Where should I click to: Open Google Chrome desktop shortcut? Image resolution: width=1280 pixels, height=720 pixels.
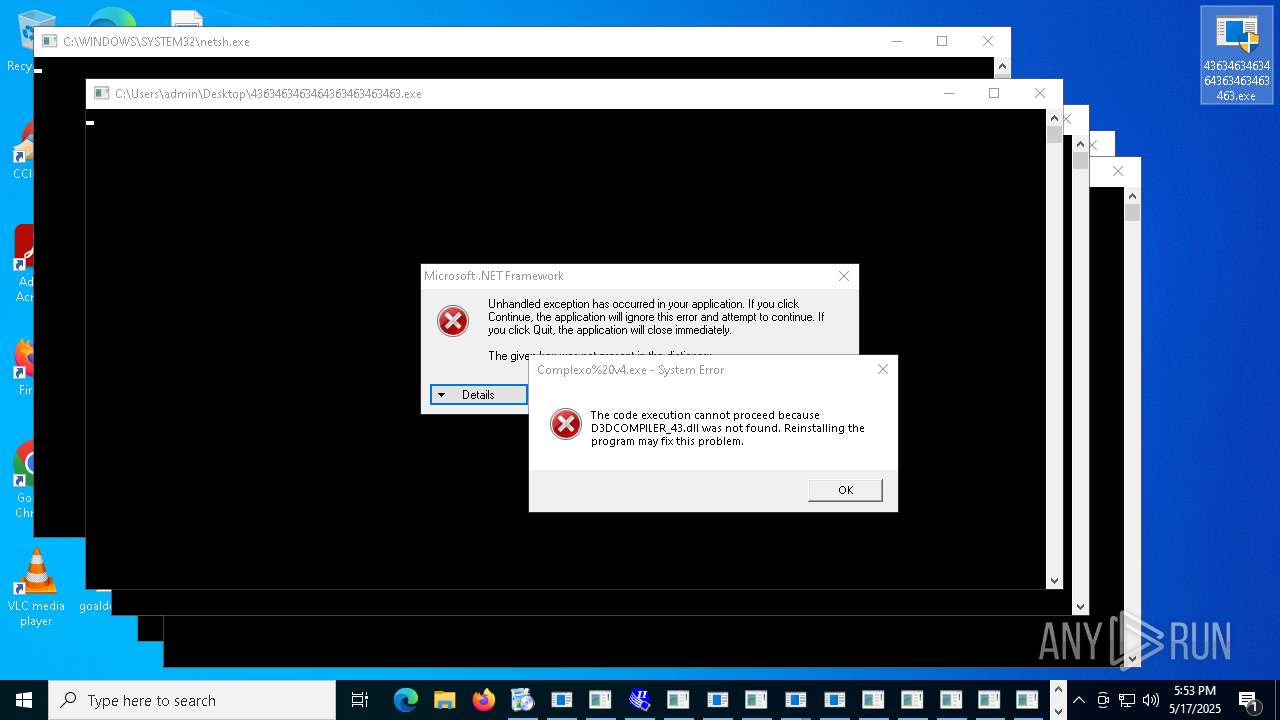point(24,480)
